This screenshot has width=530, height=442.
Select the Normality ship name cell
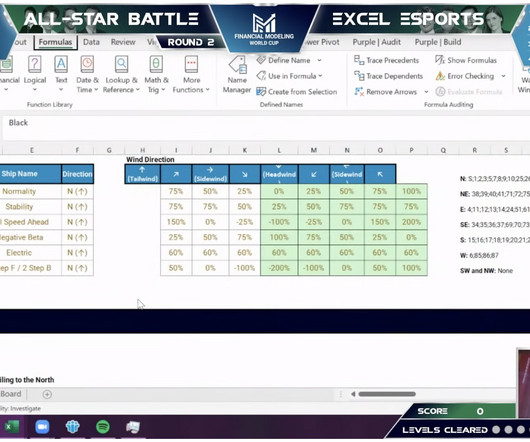point(30,191)
